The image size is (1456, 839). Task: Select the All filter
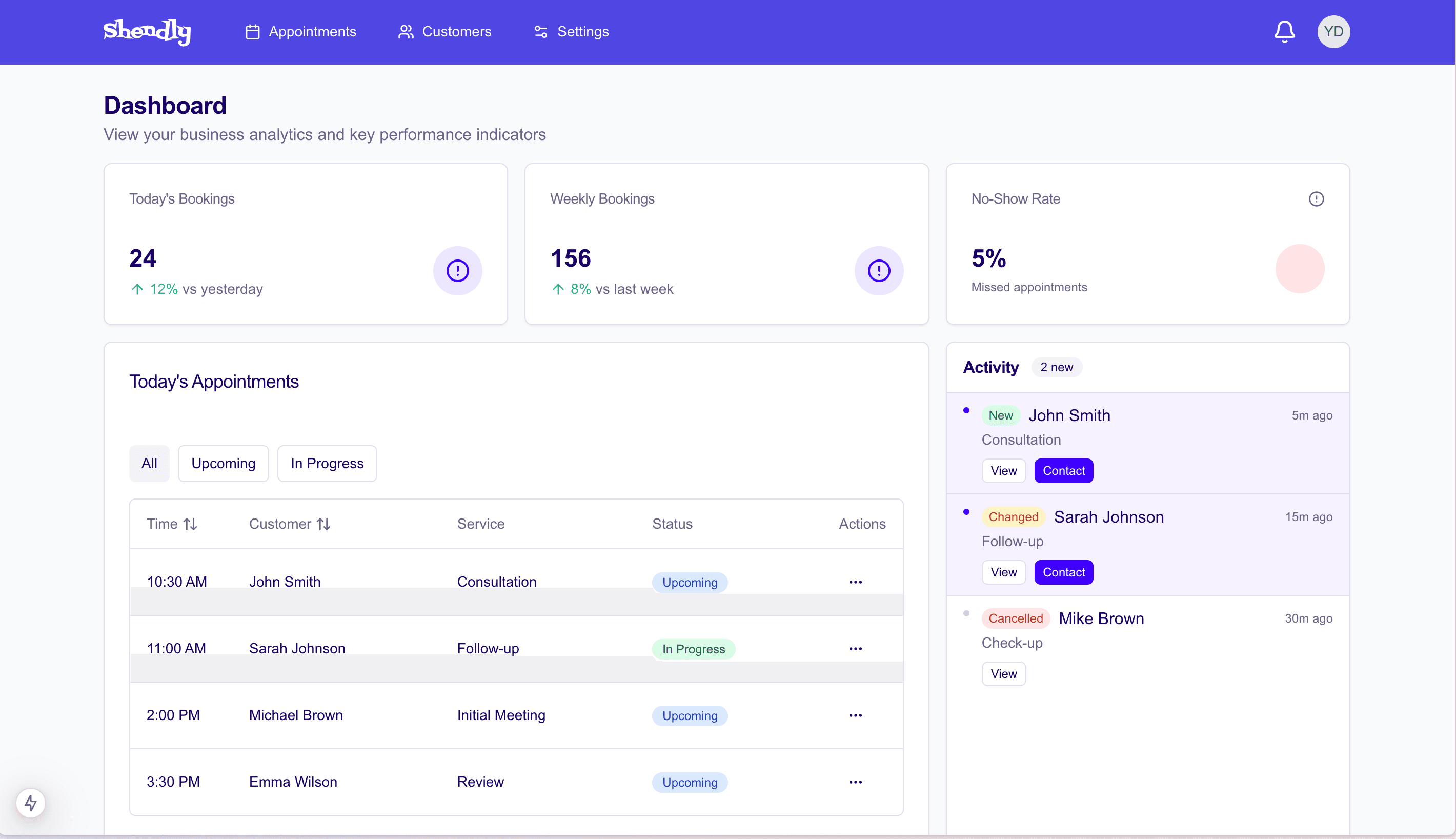149,463
